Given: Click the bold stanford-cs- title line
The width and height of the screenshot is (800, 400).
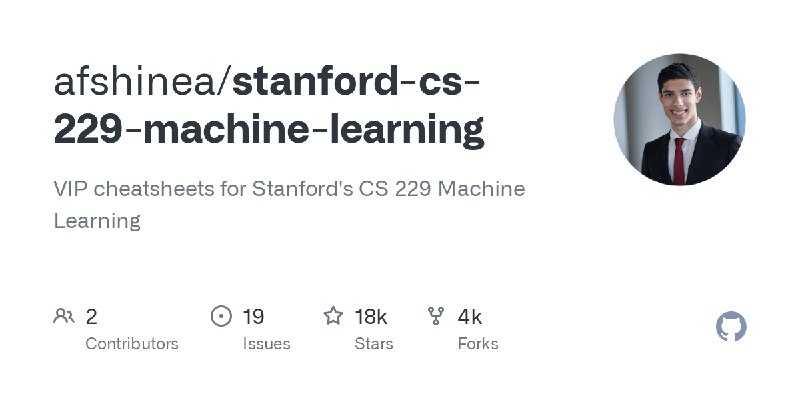Looking at the screenshot, I should coord(356,82).
